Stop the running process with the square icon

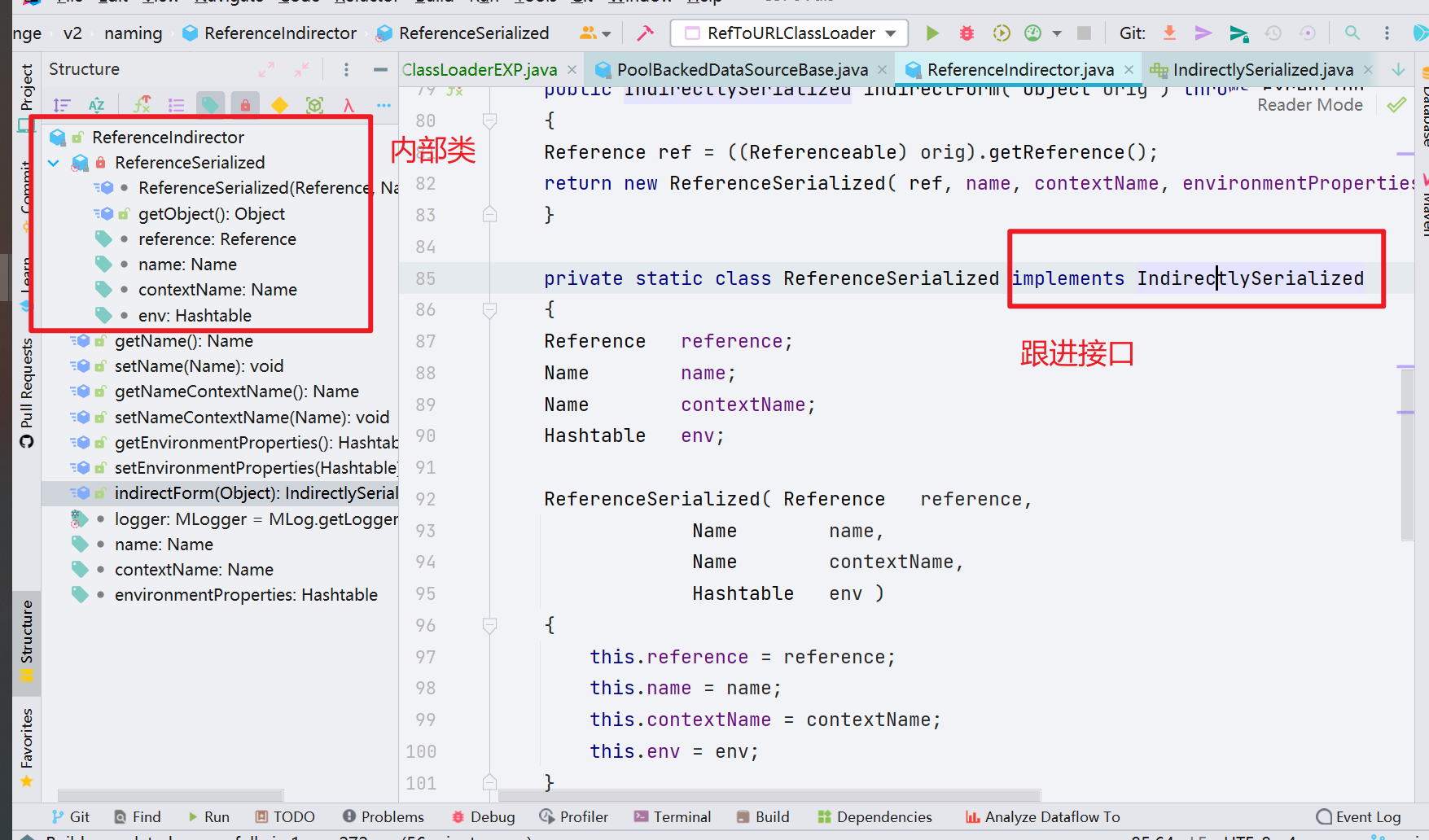click(1085, 33)
